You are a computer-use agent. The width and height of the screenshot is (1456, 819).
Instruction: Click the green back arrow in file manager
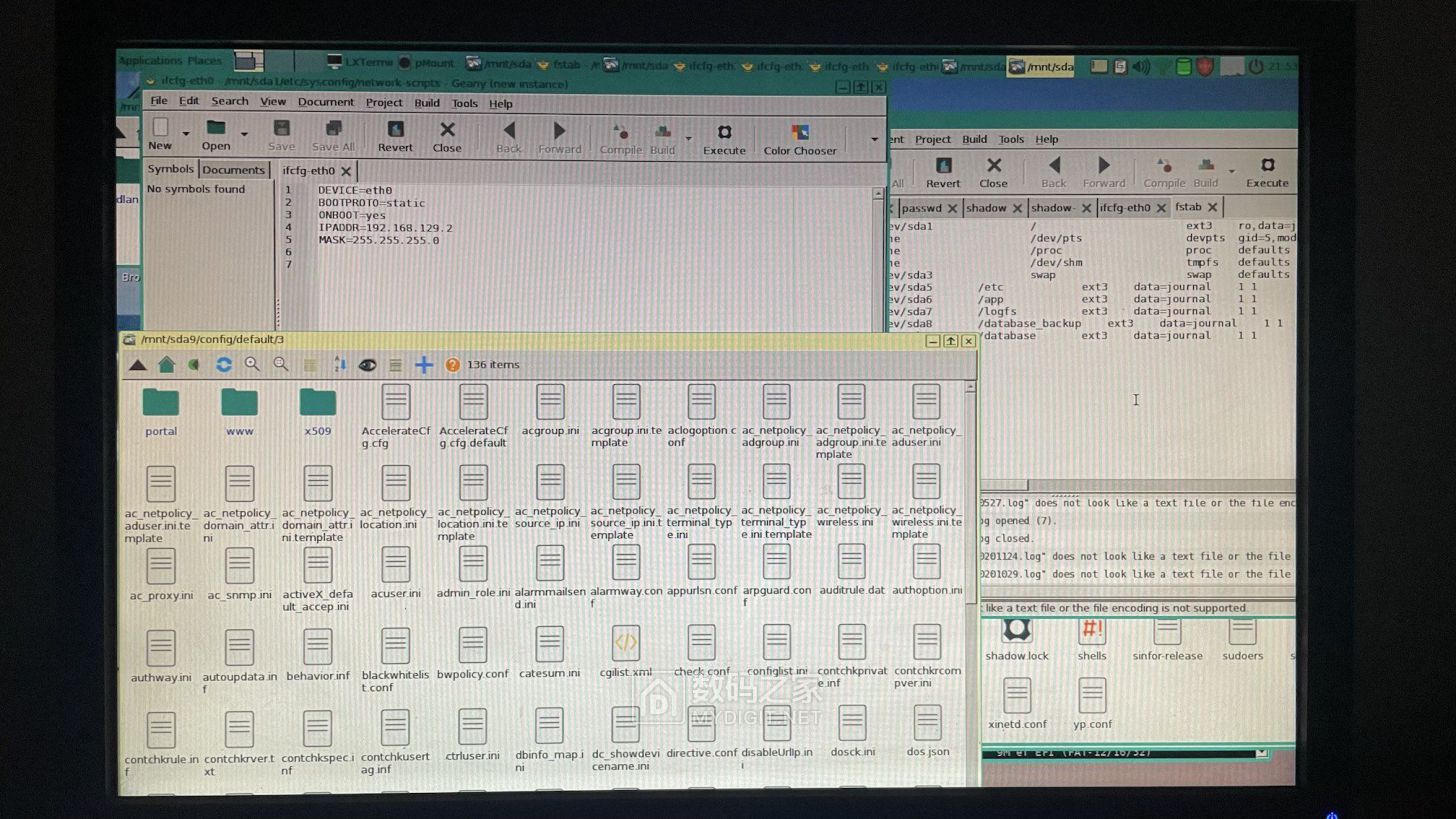(x=194, y=365)
